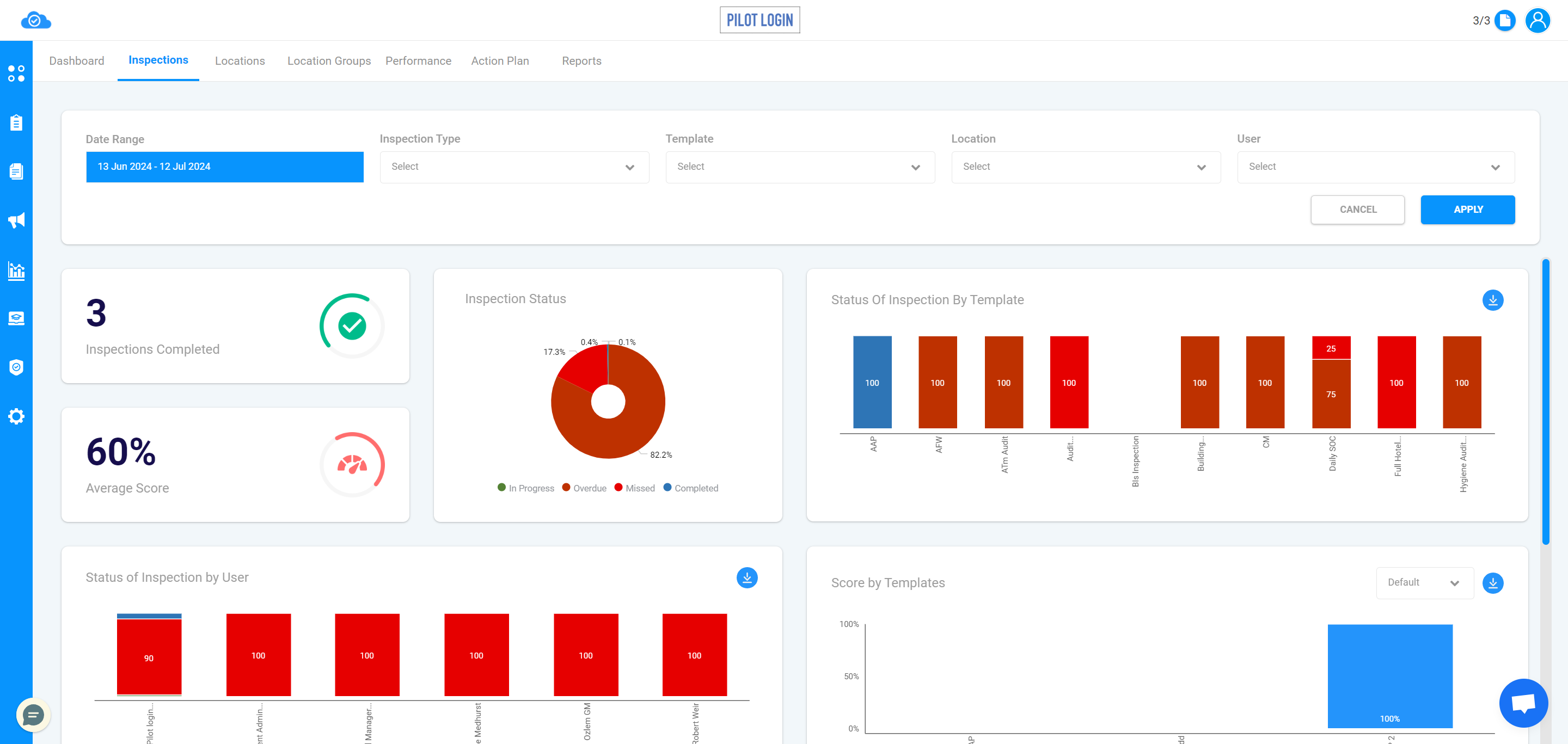Click the green checkmark completed icon

[x=352, y=325]
